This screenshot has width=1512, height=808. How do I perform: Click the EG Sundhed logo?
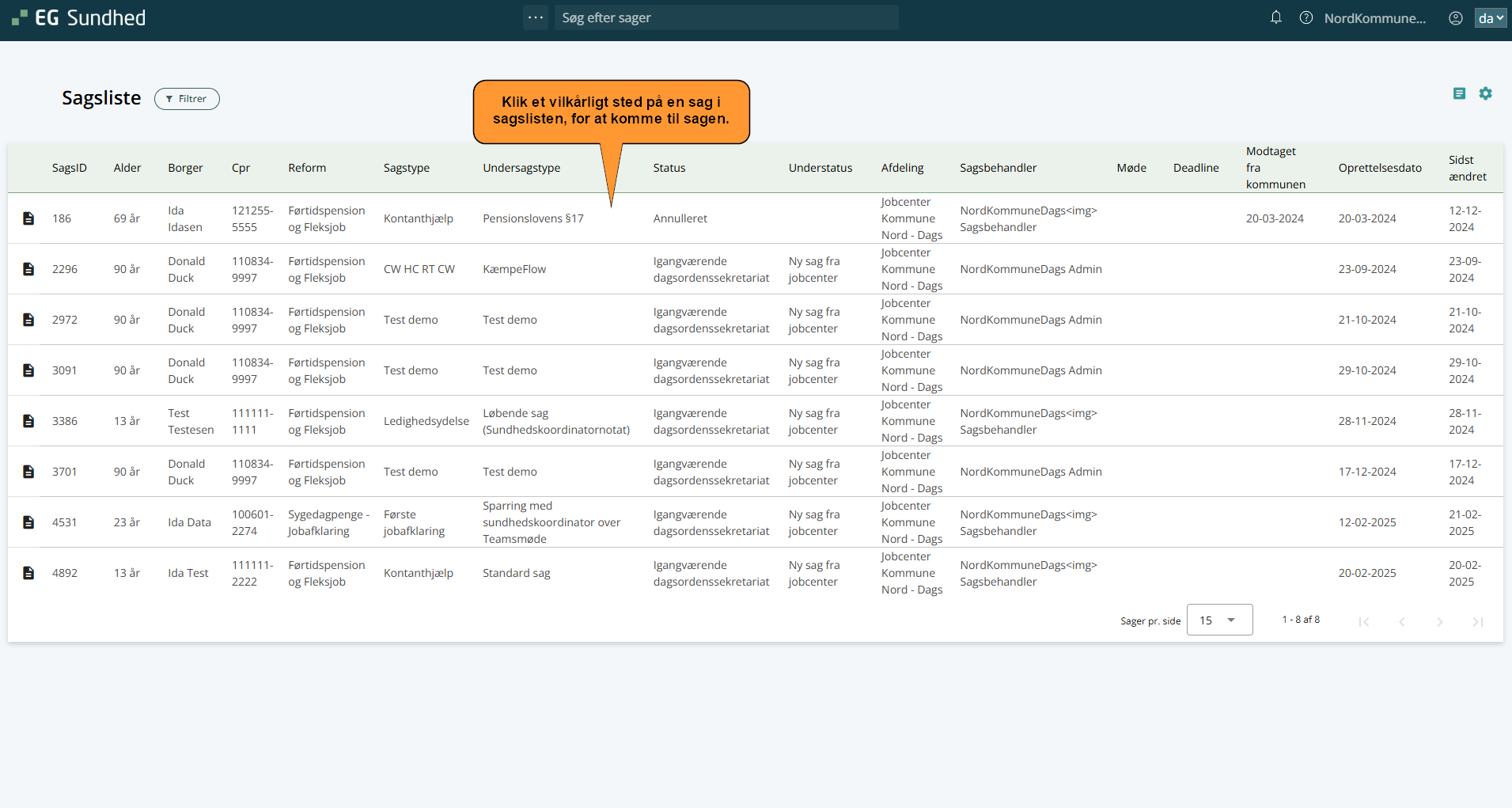[79, 17]
